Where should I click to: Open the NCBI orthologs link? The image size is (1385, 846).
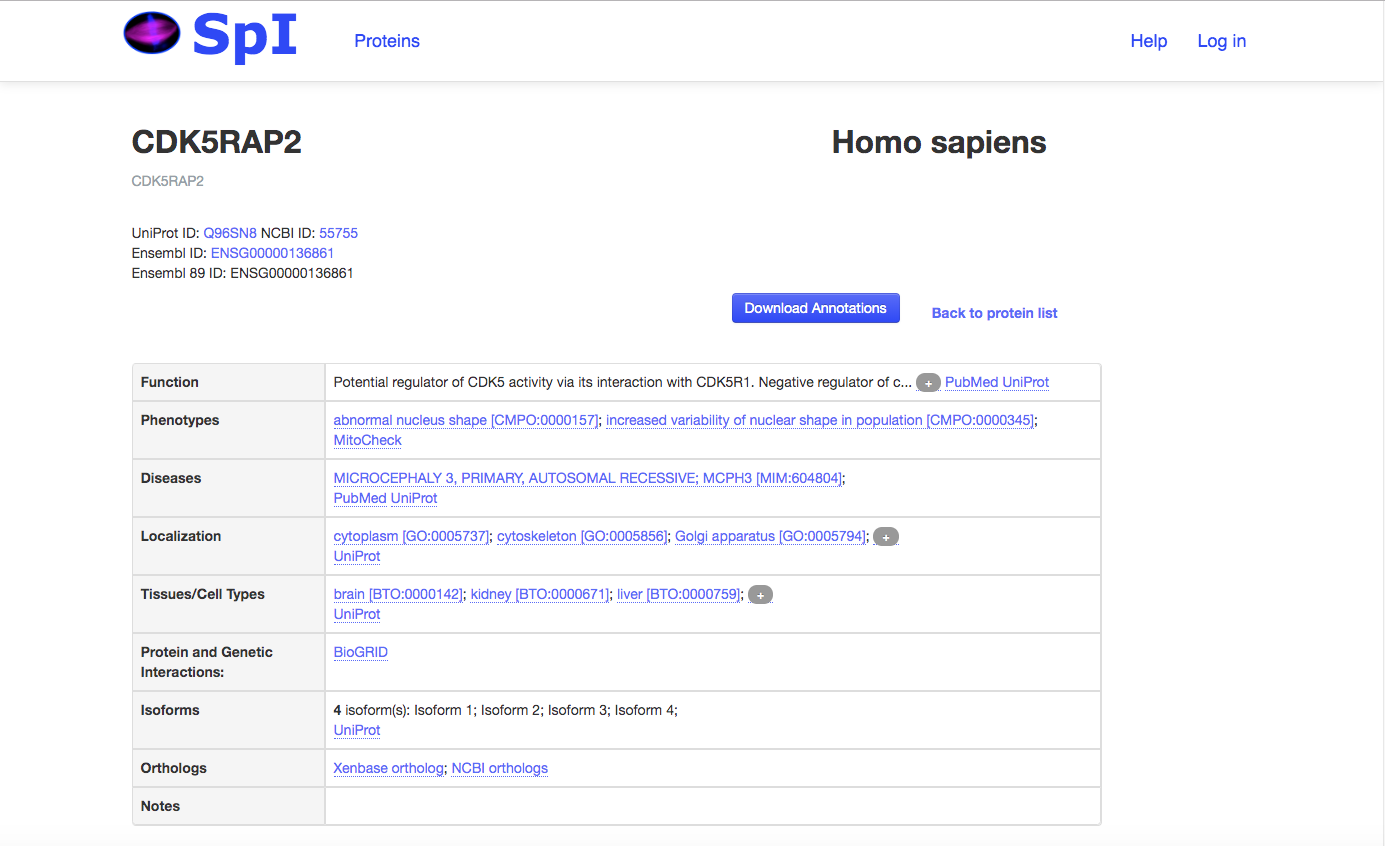point(500,768)
